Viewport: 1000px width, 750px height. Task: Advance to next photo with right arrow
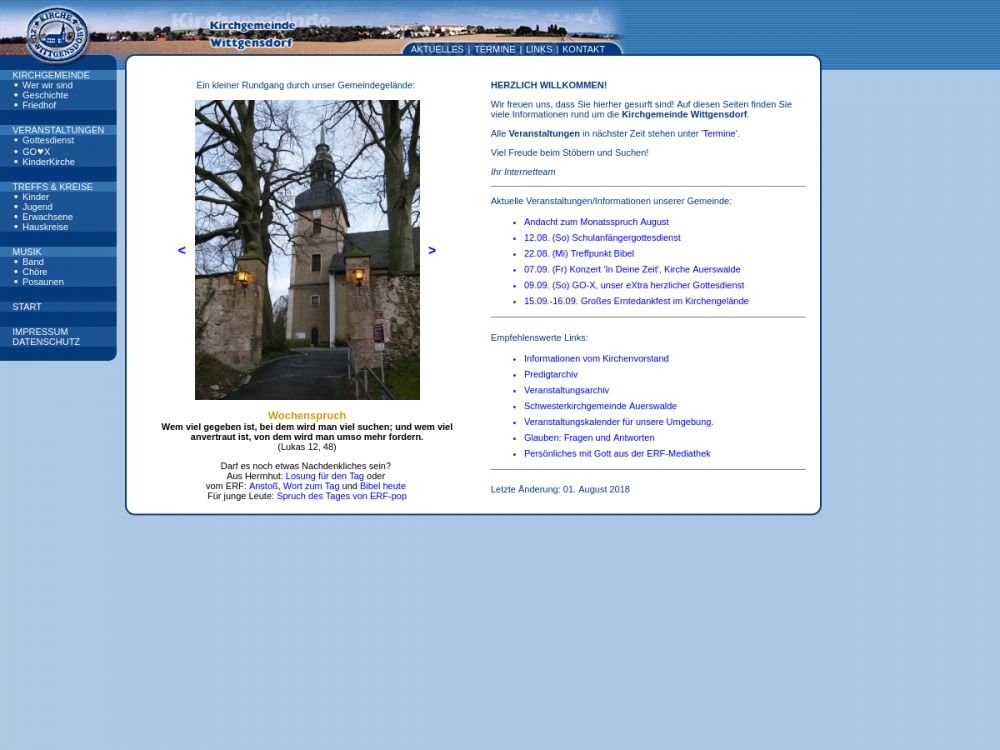(x=432, y=250)
